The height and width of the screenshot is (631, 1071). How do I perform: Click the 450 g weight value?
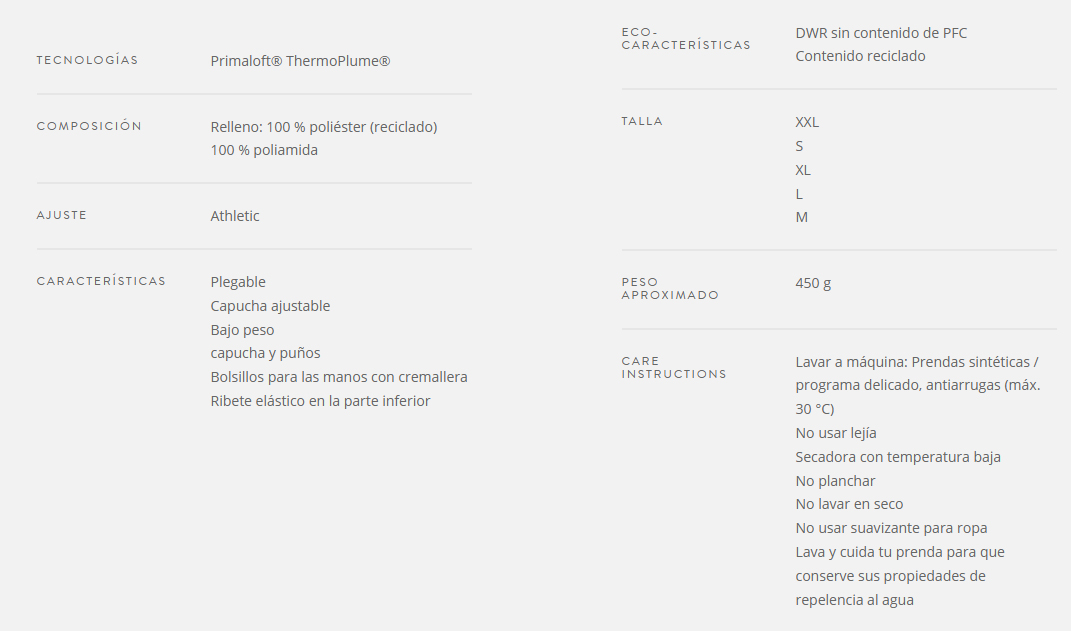pos(813,283)
